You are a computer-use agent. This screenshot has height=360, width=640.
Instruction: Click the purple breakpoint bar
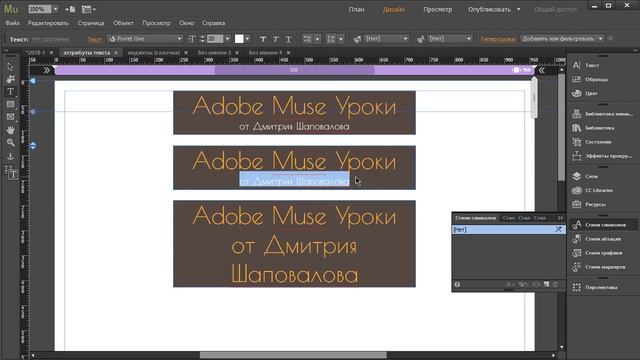coord(294,70)
